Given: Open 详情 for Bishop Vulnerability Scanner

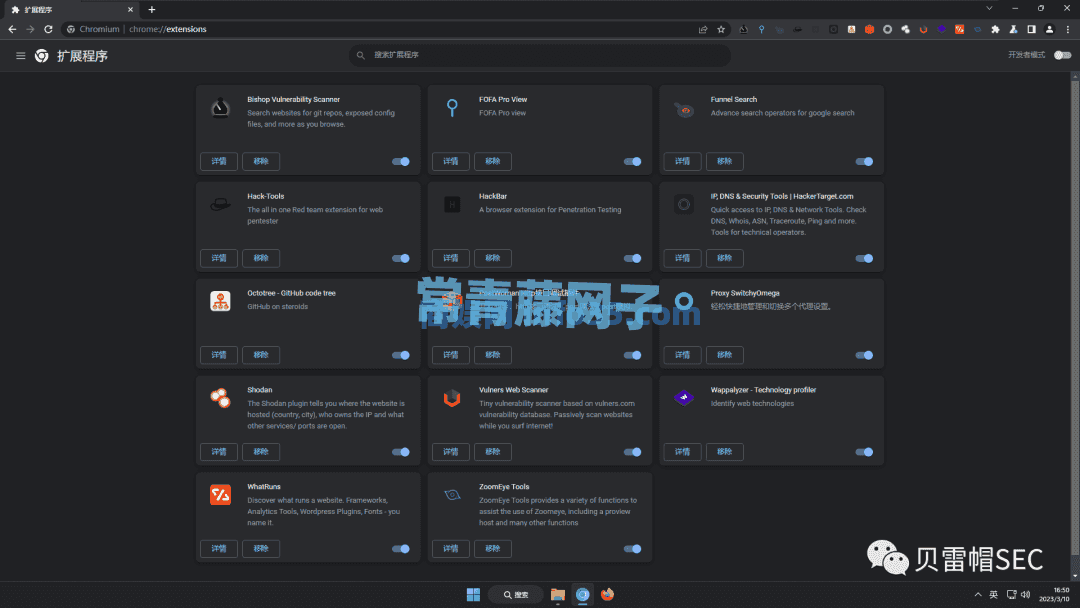Looking at the screenshot, I should click(219, 161).
